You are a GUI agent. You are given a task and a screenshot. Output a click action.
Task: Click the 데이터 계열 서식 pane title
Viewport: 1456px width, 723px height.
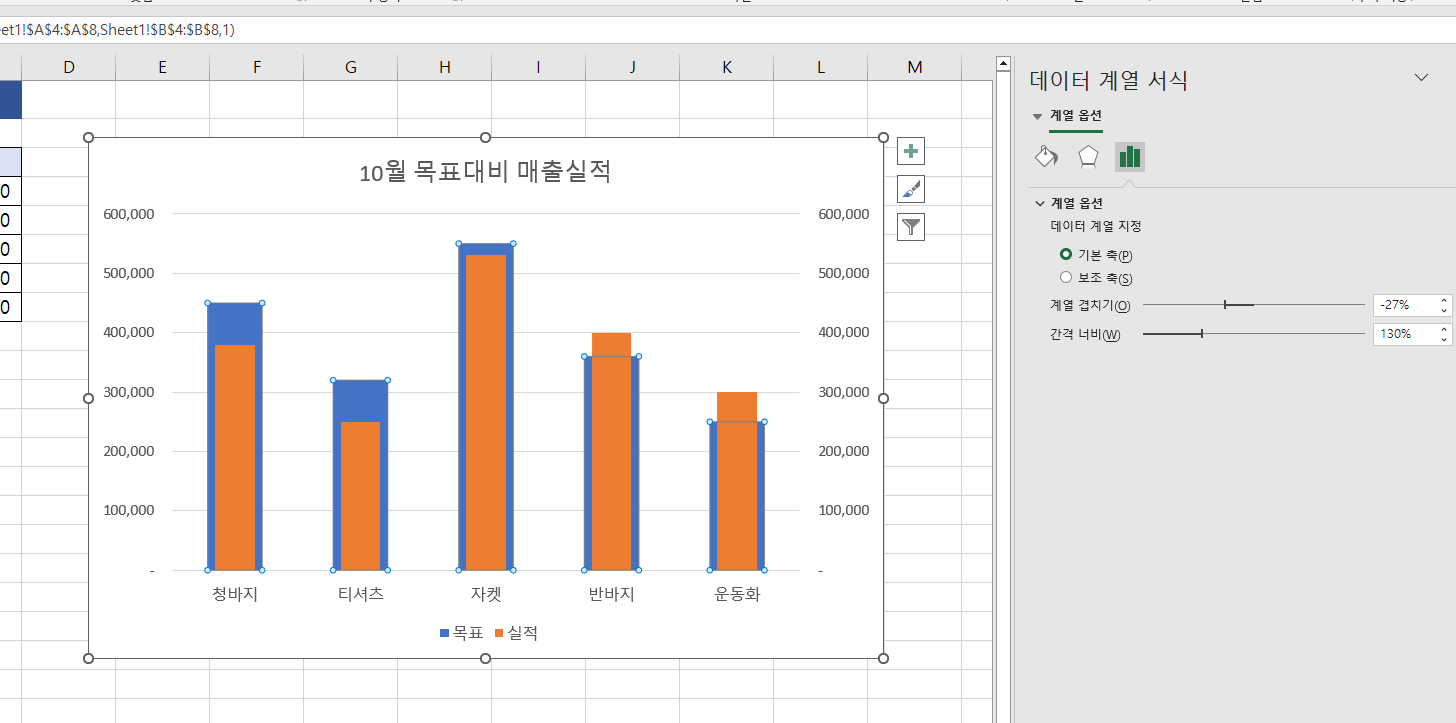[x=1109, y=81]
